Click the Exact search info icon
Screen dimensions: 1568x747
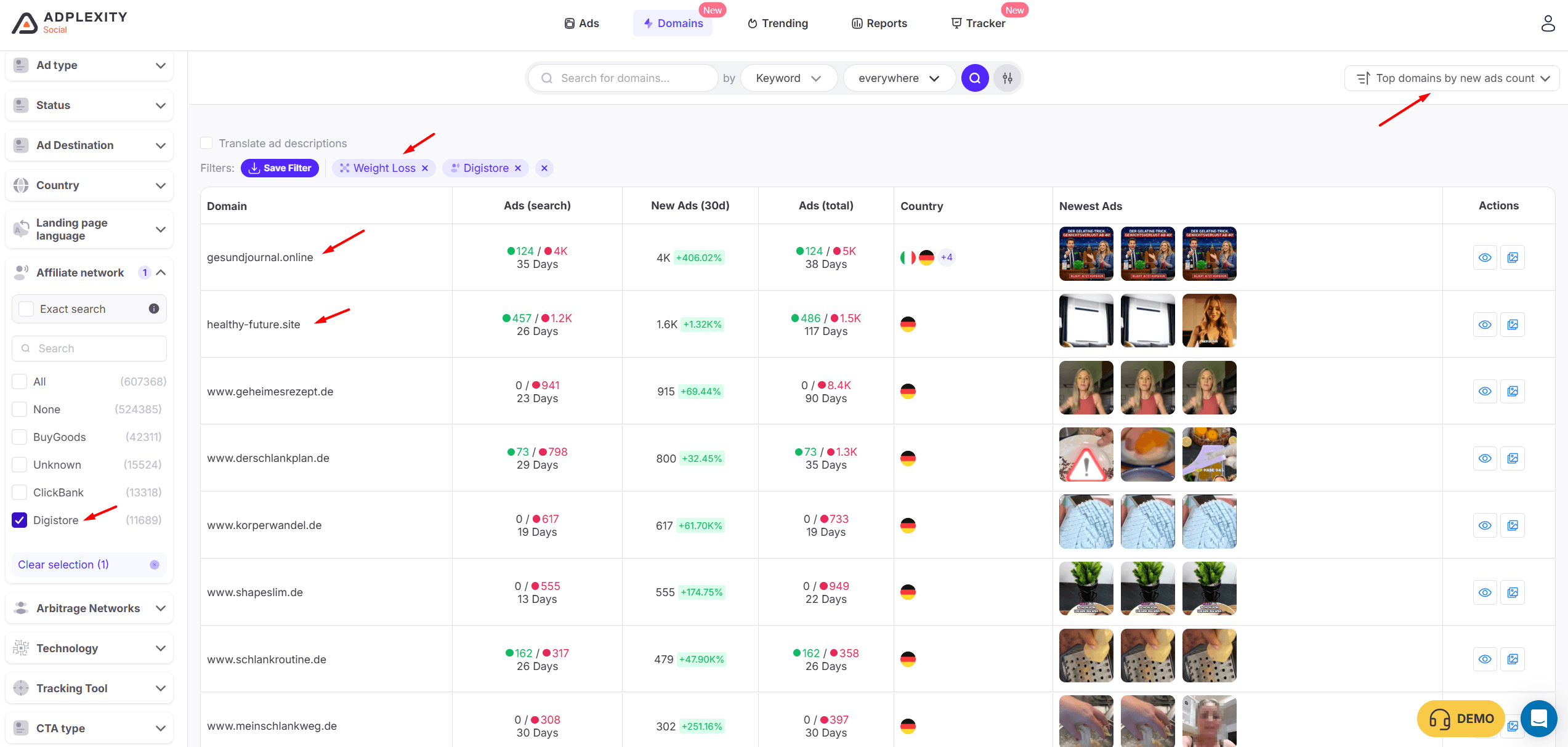pos(154,309)
